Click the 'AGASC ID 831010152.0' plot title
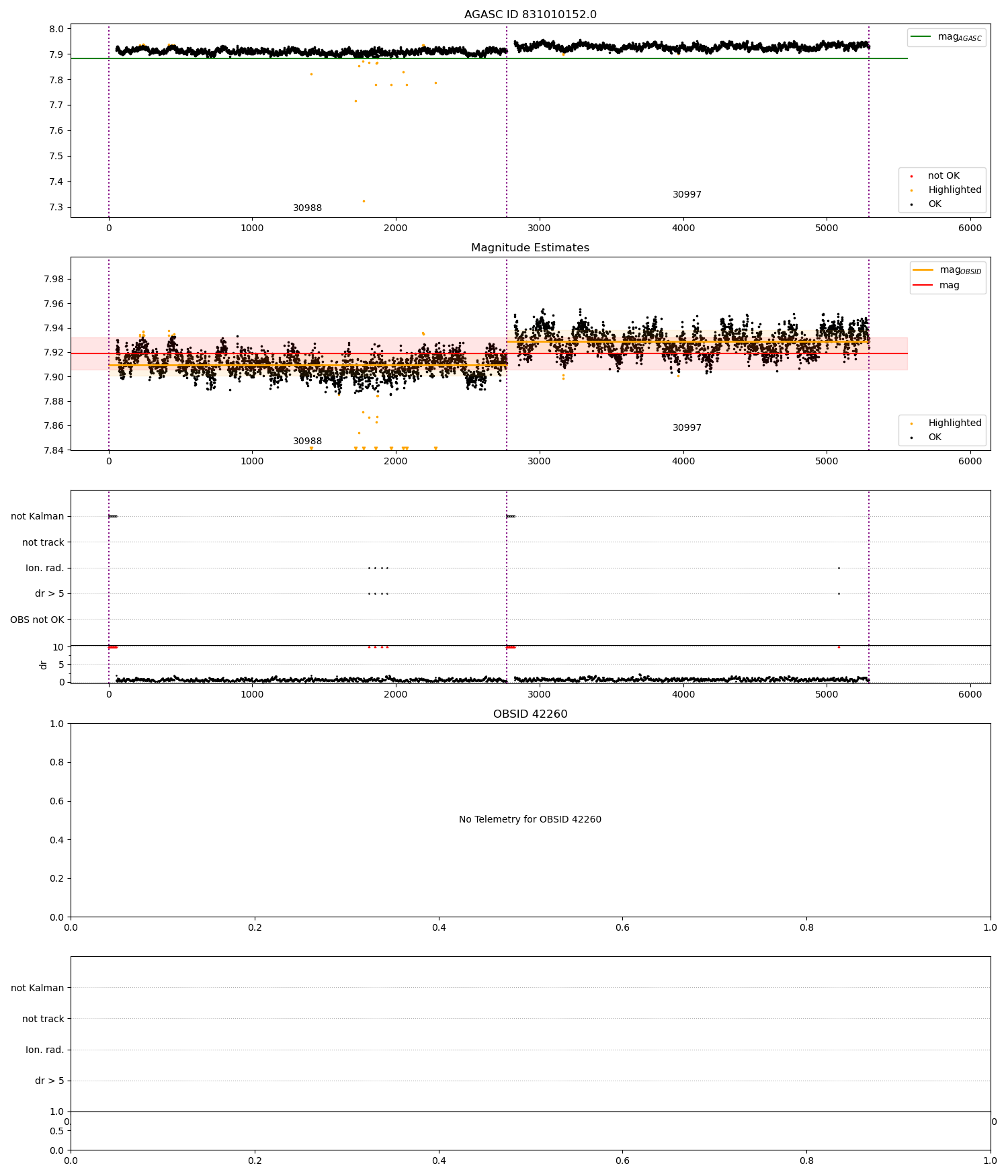 tap(530, 15)
